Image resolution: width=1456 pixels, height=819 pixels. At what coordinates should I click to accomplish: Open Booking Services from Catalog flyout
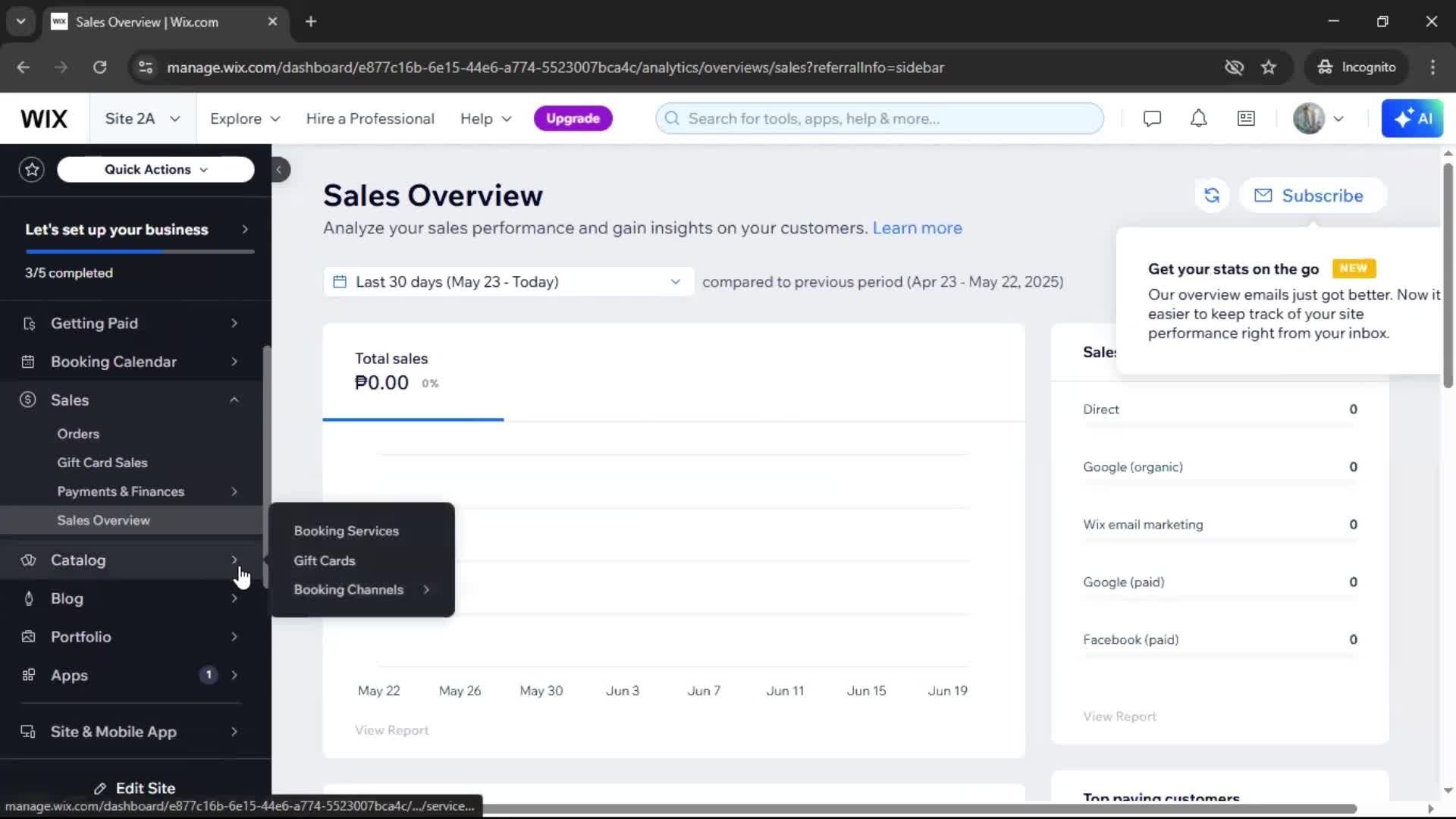pos(346,532)
